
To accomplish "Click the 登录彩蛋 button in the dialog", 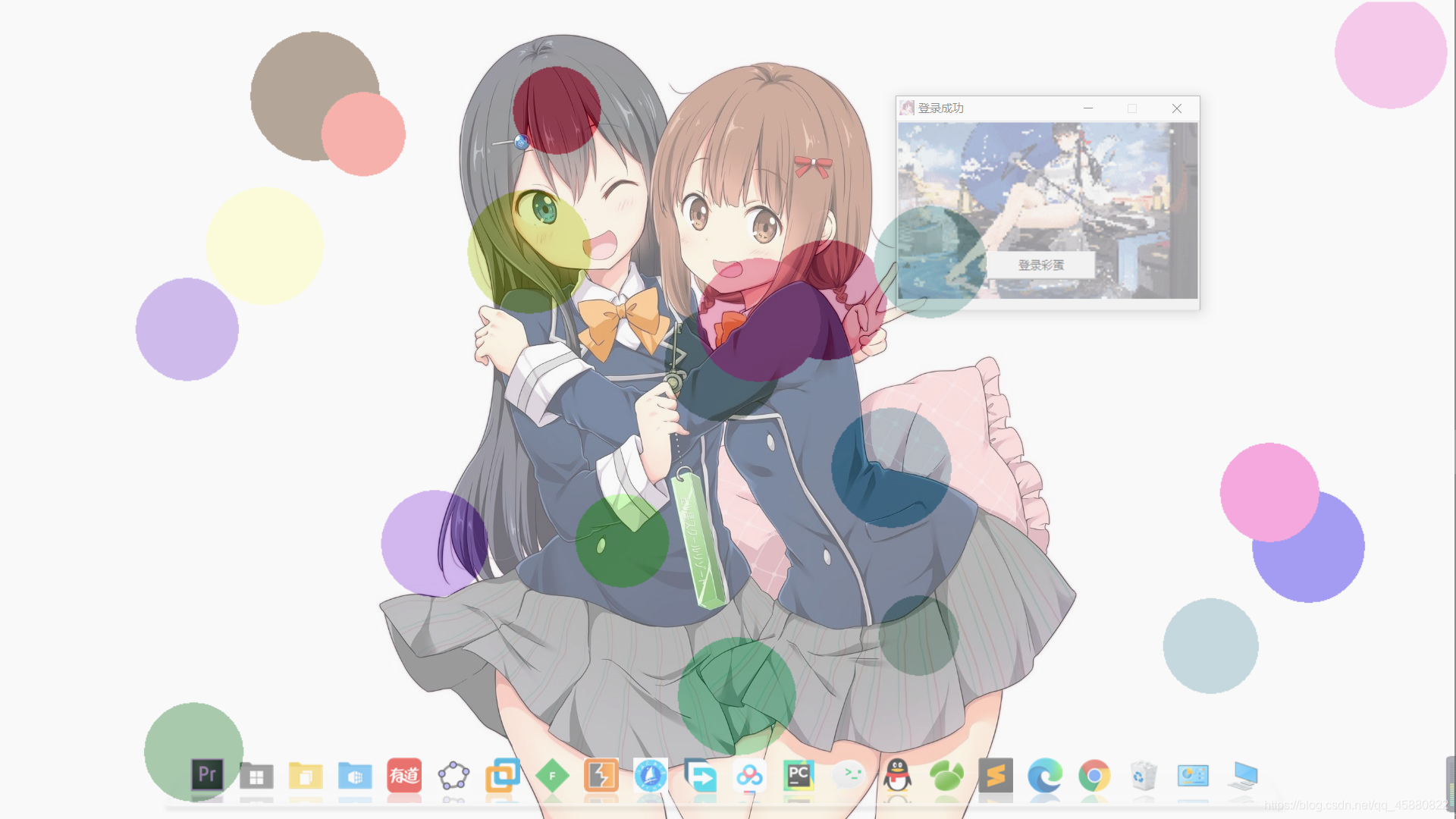I will (1043, 265).
